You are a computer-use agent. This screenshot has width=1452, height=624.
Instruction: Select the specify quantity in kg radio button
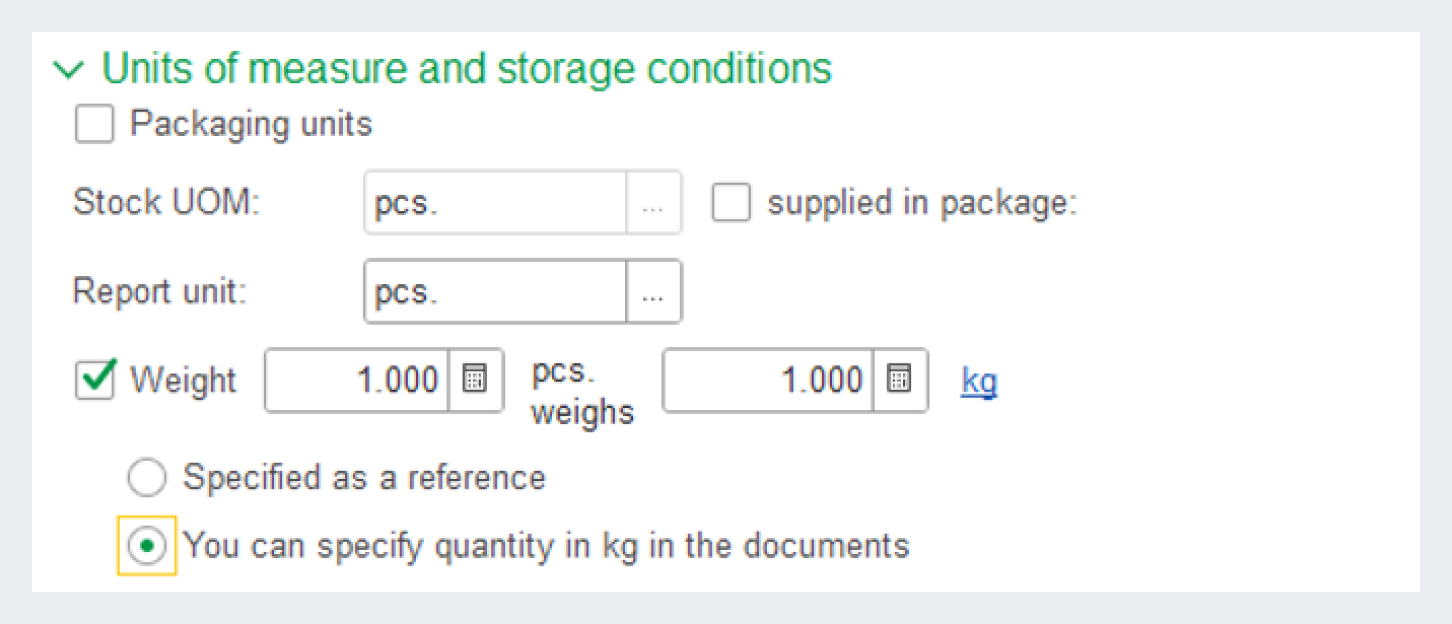pyautogui.click(x=147, y=547)
